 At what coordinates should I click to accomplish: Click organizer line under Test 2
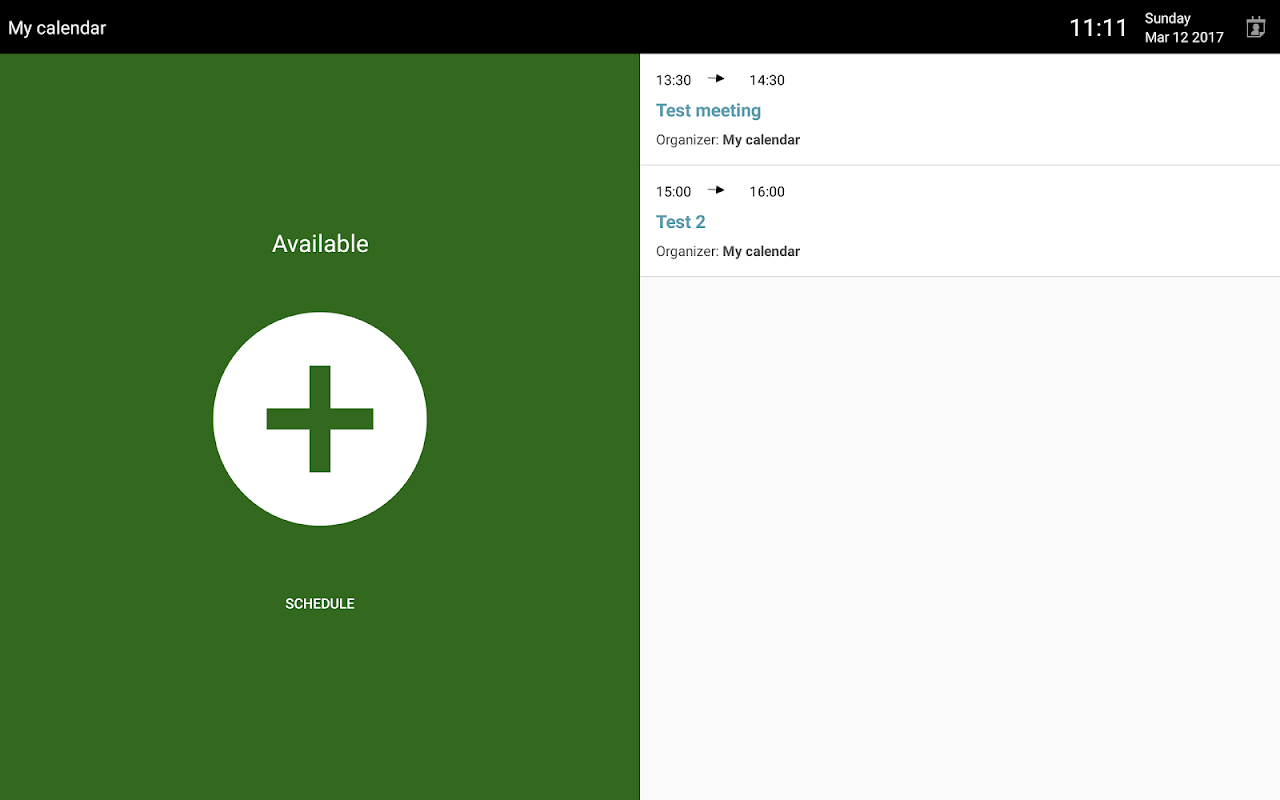click(728, 251)
